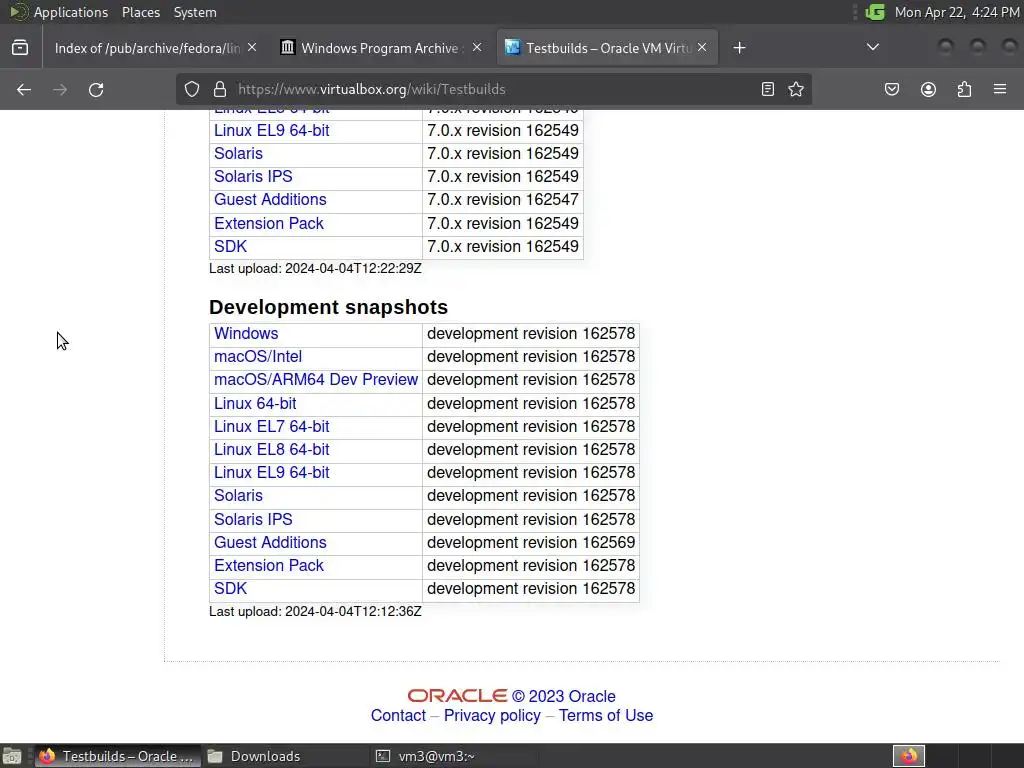Click the Last upload 2024-04-04T12:12:36Z text
The width and height of the screenshot is (1024, 768).
pos(315,612)
